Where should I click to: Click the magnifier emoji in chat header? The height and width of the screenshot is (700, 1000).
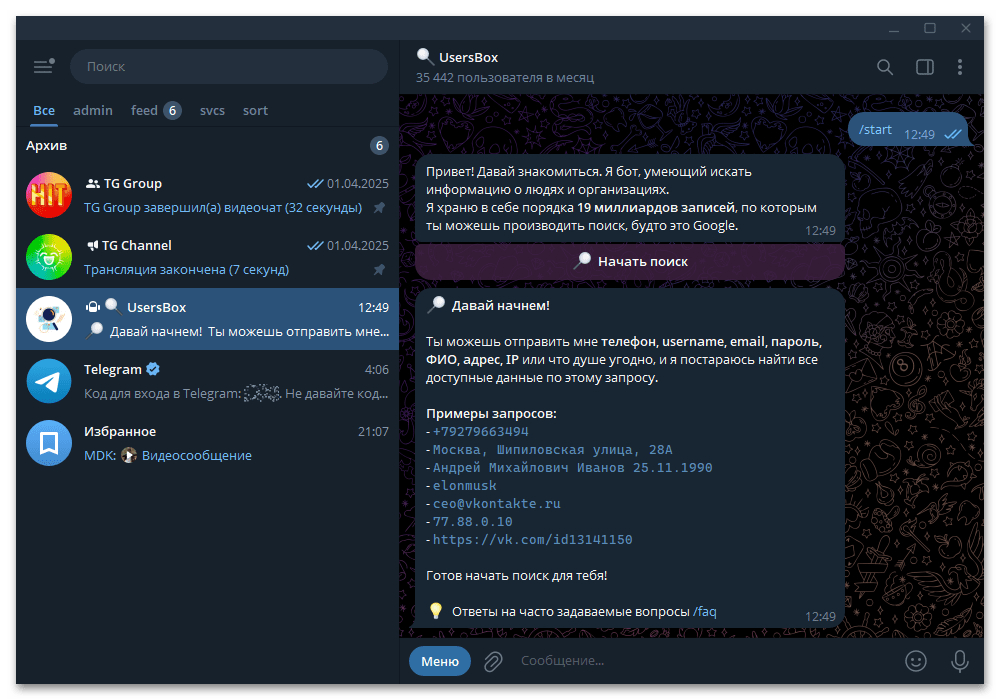425,57
